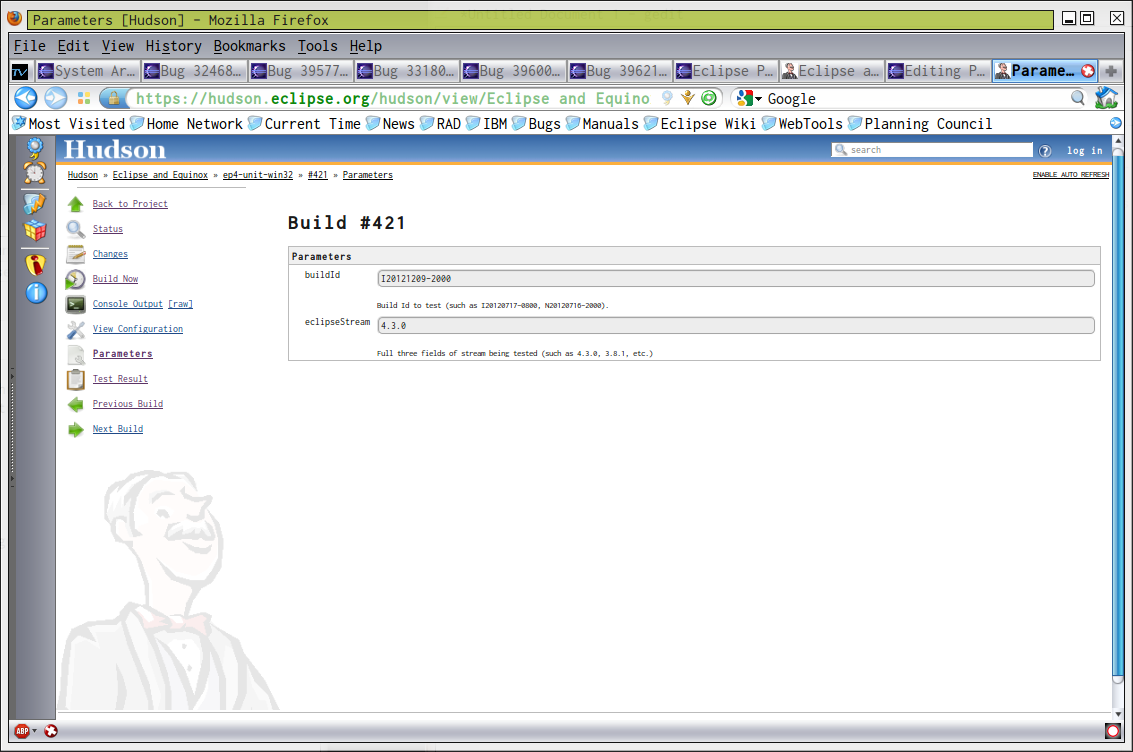Image resolution: width=1133 pixels, height=752 pixels.
Task: Open a new tab with plus button
Action: [x=1111, y=71]
